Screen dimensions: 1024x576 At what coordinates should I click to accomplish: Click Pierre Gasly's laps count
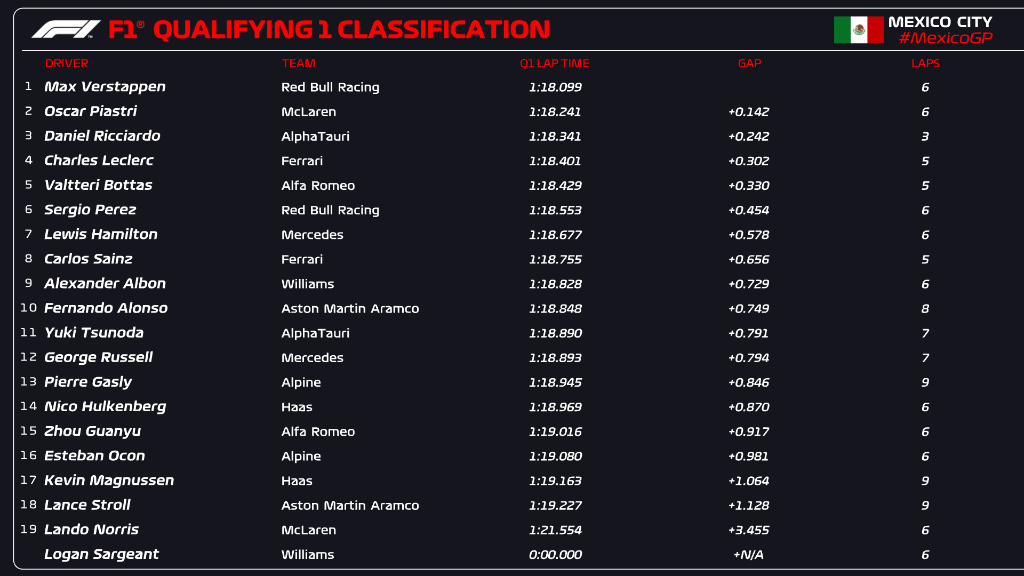tap(925, 382)
